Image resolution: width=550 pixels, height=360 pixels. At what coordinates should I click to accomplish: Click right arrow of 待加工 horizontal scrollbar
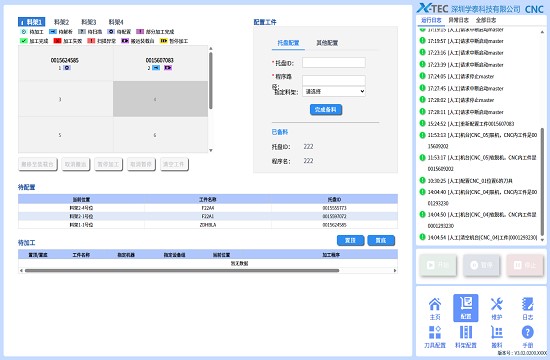pyautogui.click(x=395, y=271)
